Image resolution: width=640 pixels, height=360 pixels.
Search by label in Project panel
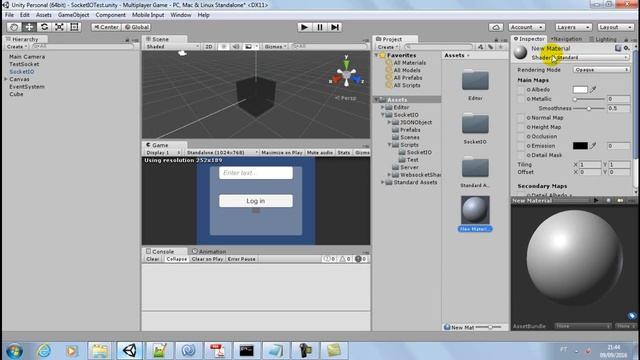pos(491,47)
